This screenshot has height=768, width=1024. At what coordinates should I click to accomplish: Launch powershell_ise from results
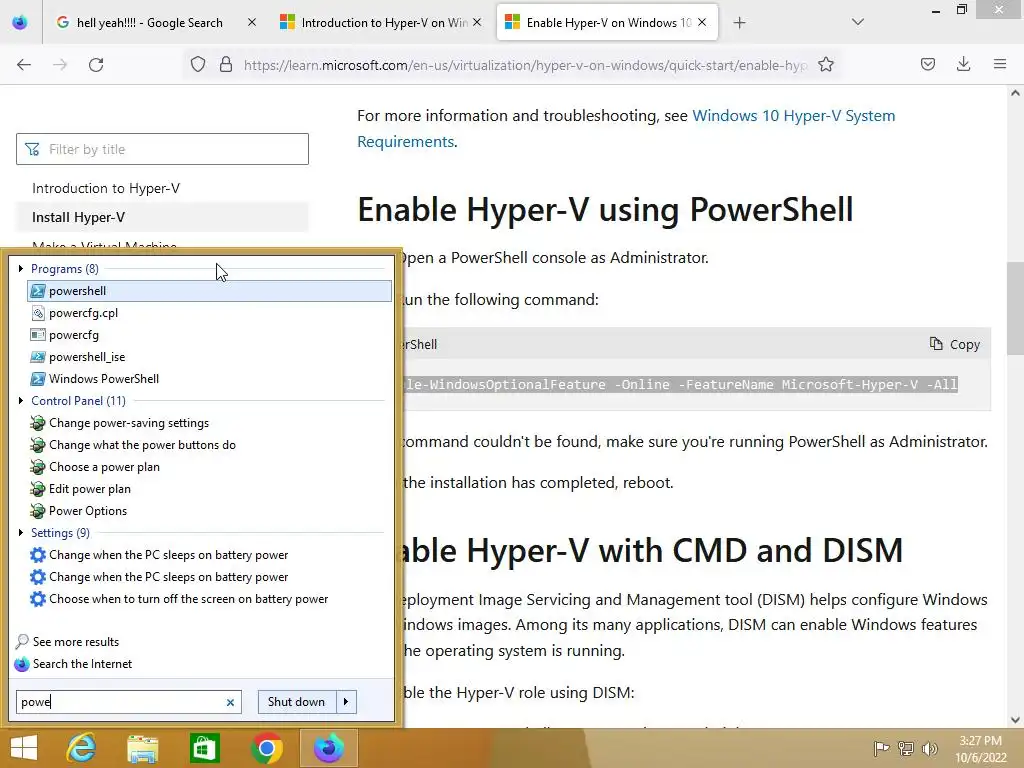[209, 357]
